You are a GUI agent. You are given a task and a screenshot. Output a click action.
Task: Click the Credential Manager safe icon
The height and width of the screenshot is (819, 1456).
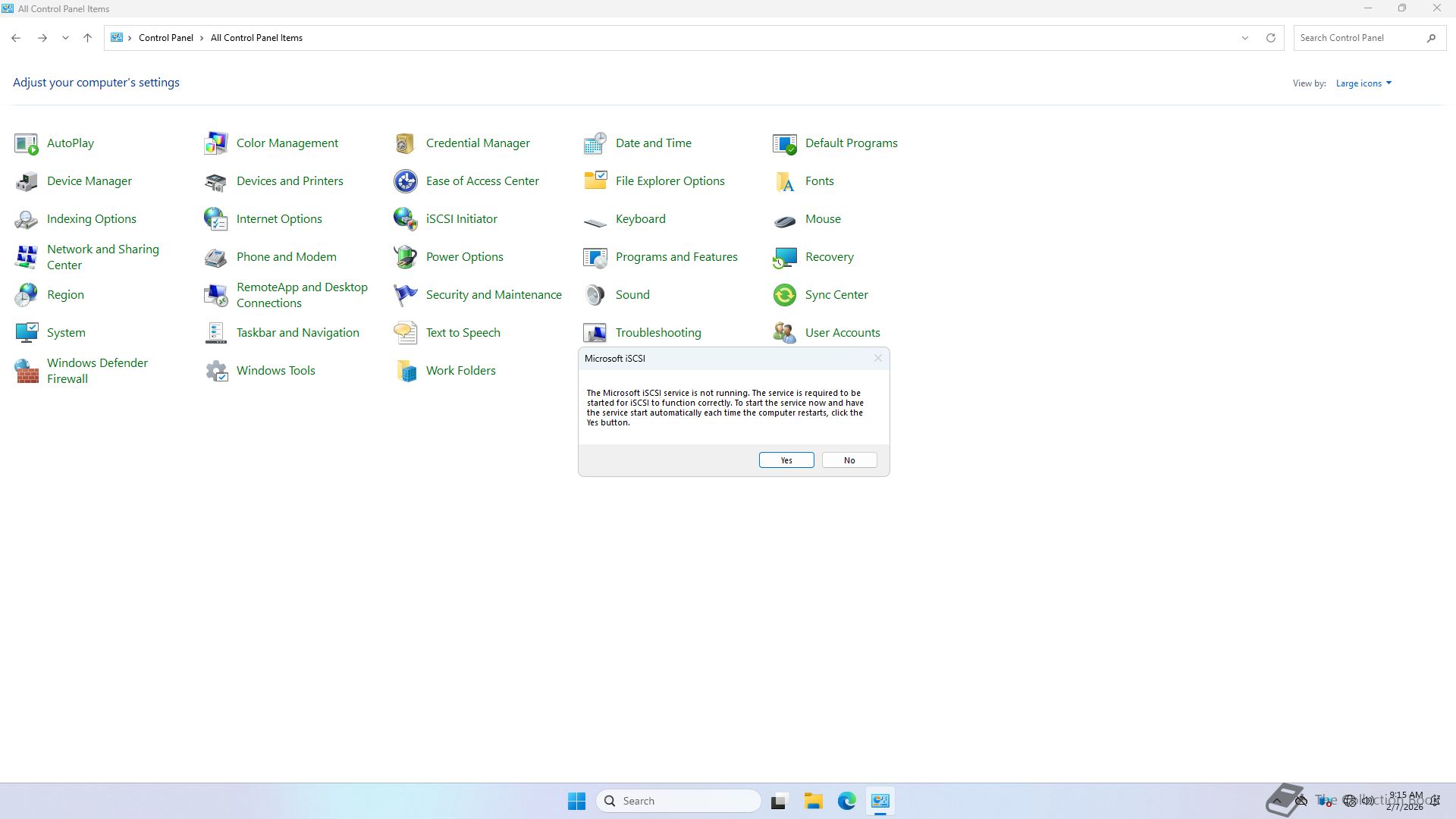[x=406, y=143]
